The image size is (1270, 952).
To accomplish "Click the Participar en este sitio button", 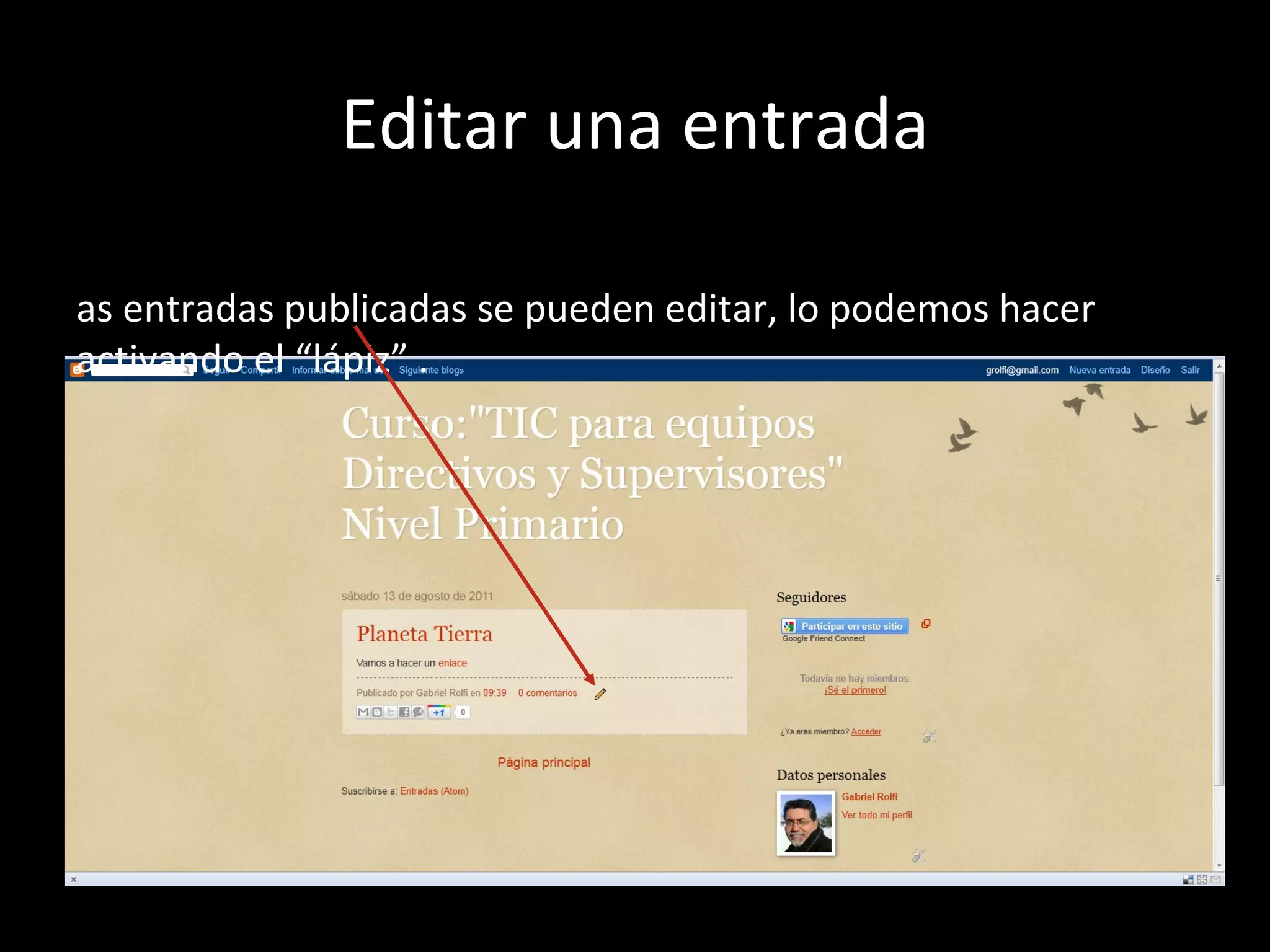I will [x=845, y=626].
